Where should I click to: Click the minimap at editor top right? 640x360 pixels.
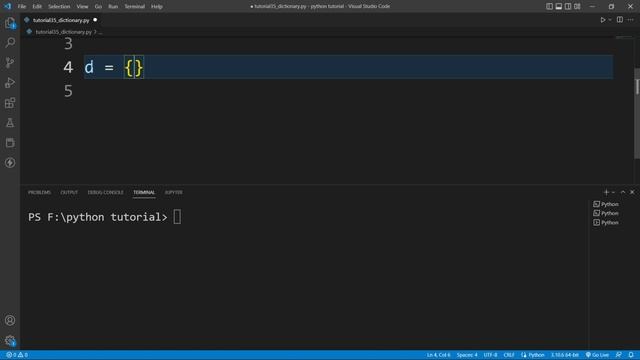tap(624, 38)
